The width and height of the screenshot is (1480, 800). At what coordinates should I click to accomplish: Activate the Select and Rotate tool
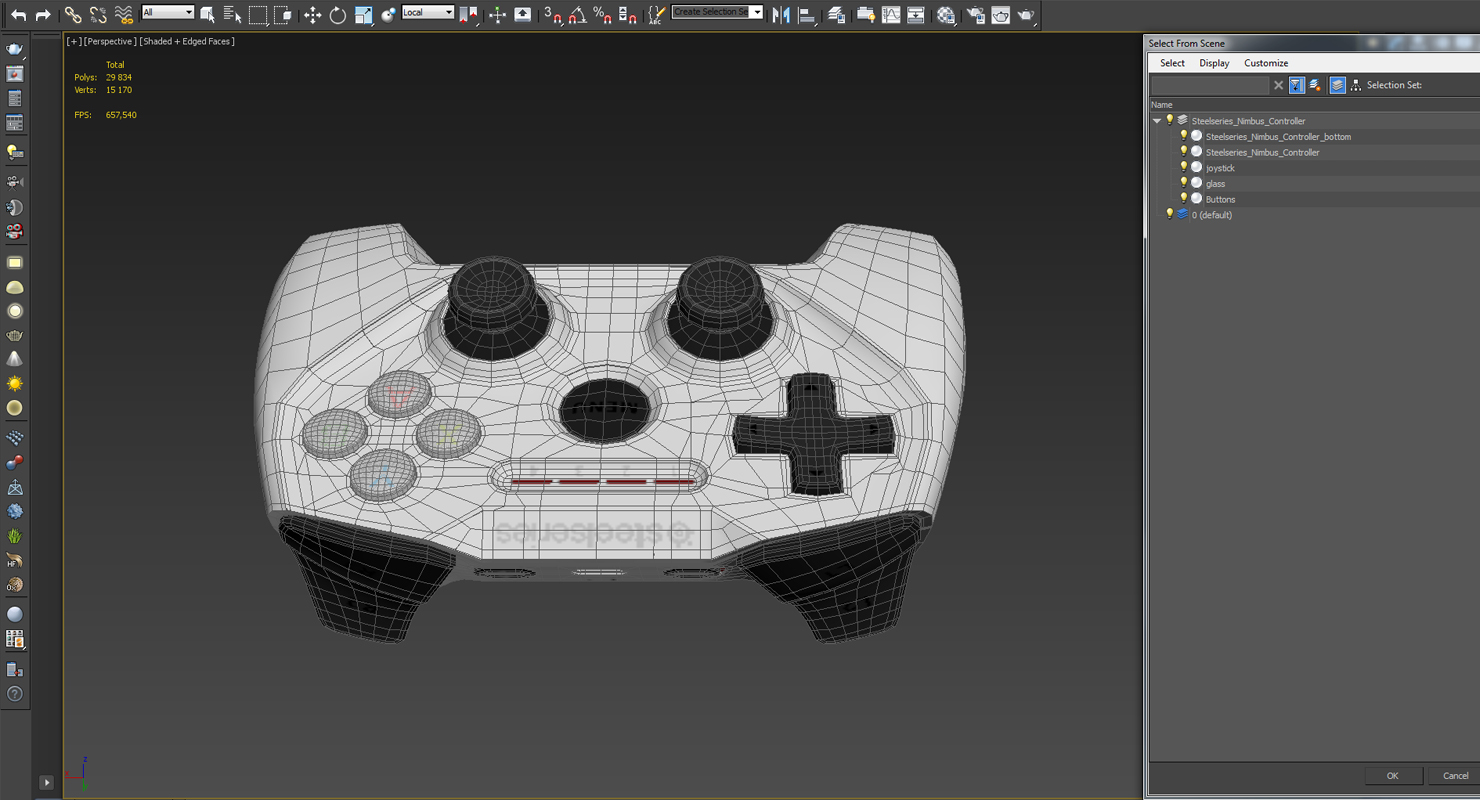coord(338,15)
